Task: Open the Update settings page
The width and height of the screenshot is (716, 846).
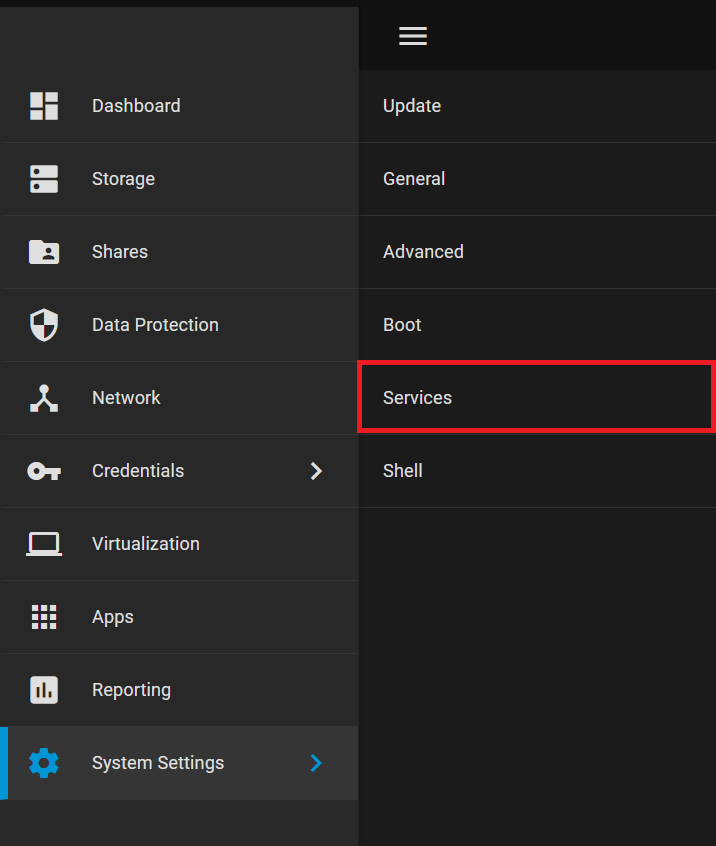Action: point(537,106)
